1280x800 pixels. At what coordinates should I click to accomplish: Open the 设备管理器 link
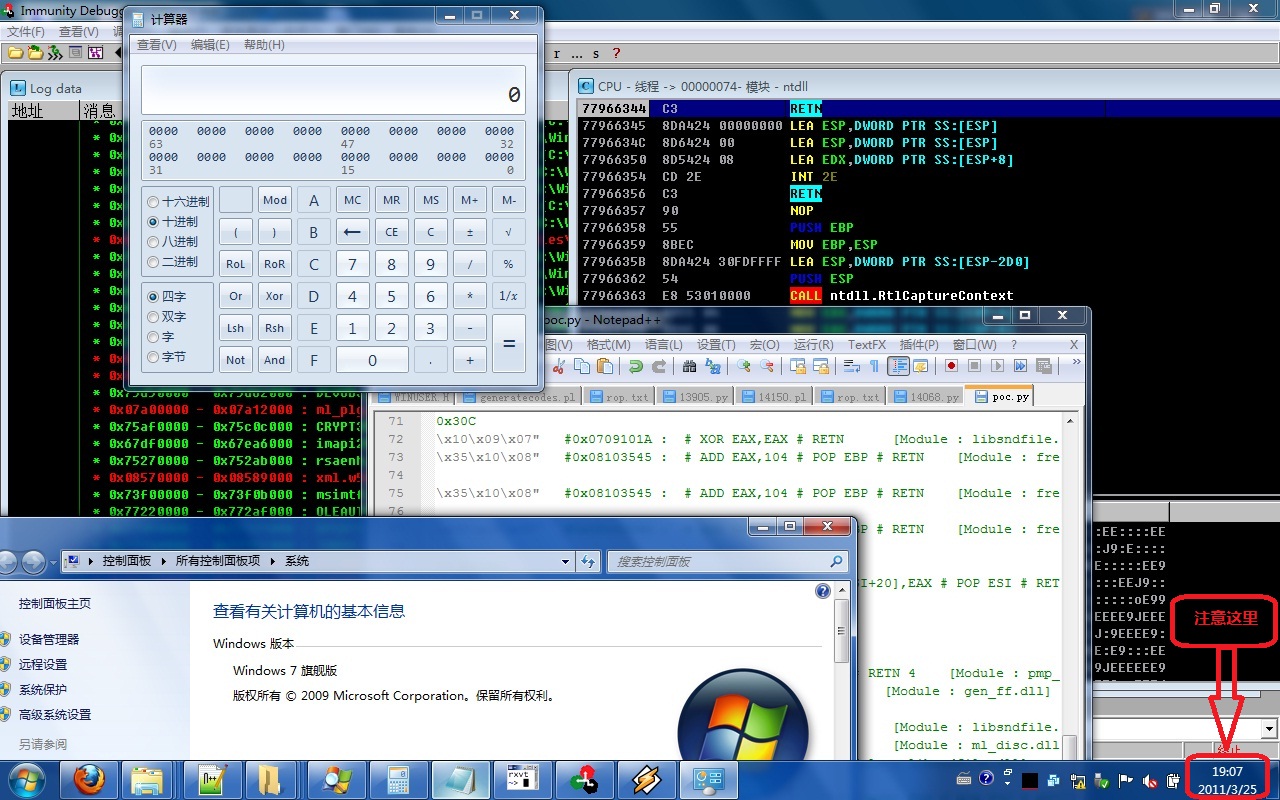point(49,639)
